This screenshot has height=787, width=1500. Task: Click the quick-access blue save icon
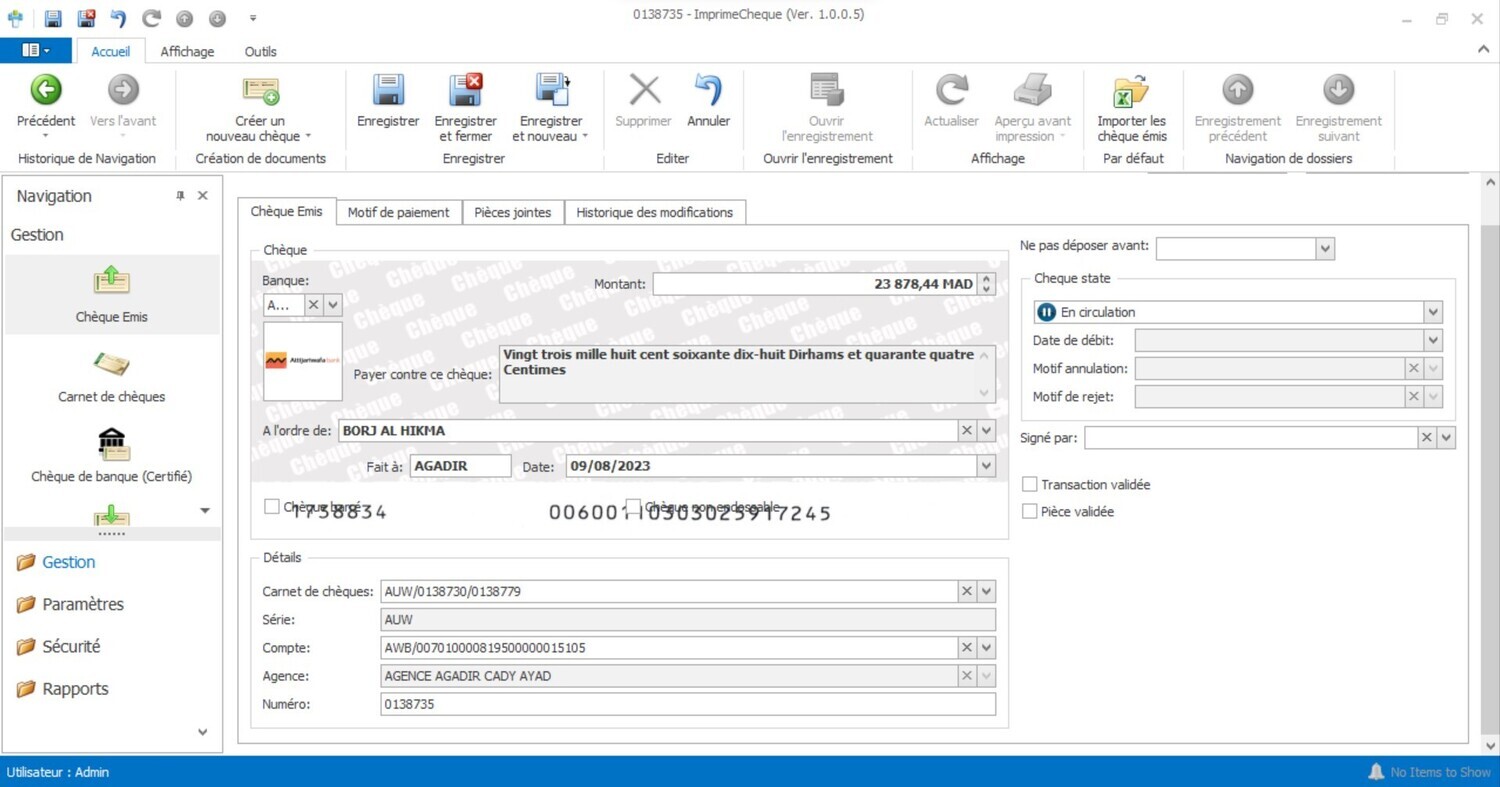(53, 18)
